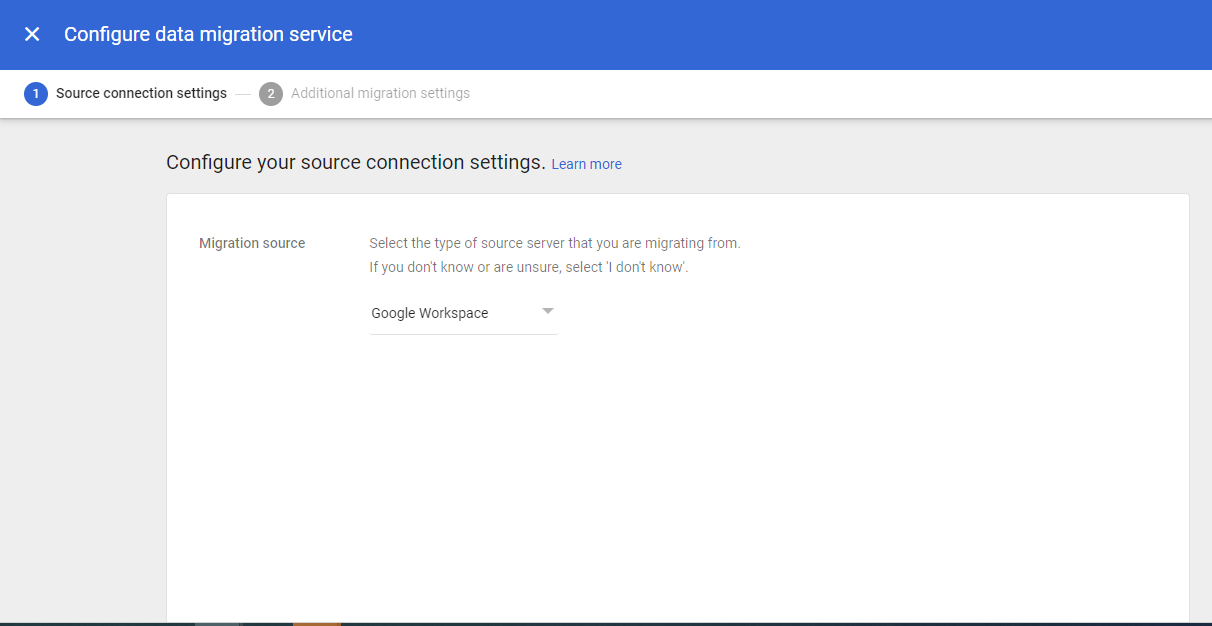The width and height of the screenshot is (1212, 626).
Task: Close the data migration configuration dialog
Action: pyautogui.click(x=32, y=34)
